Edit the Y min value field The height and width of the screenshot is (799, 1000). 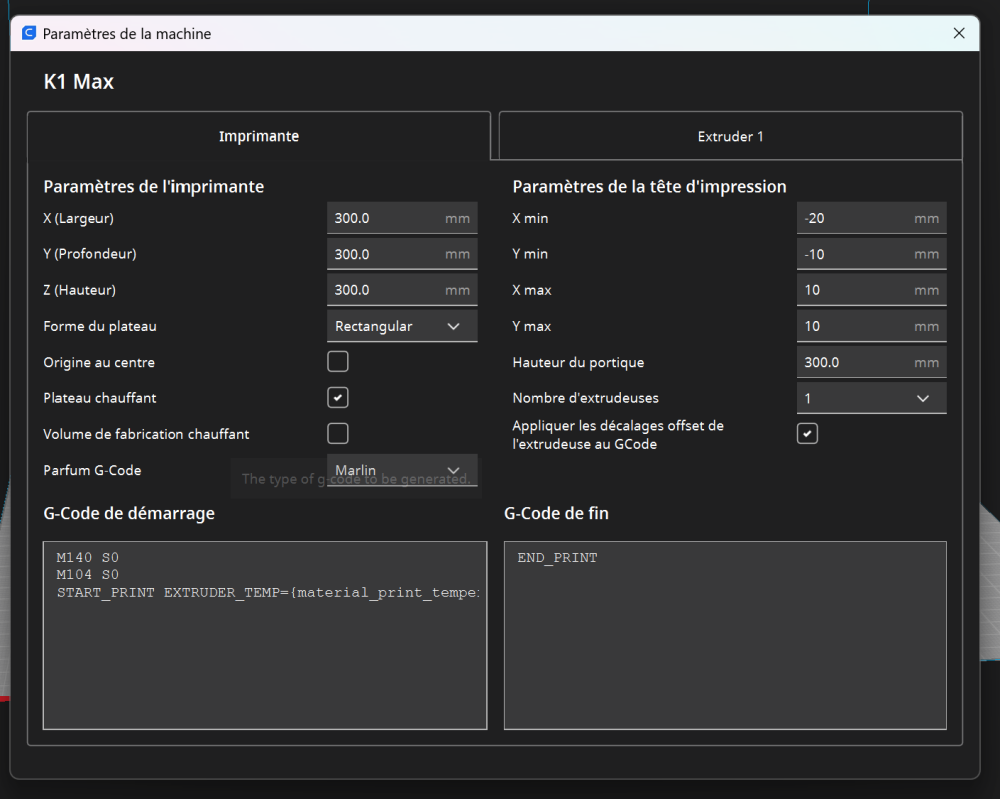coord(871,254)
